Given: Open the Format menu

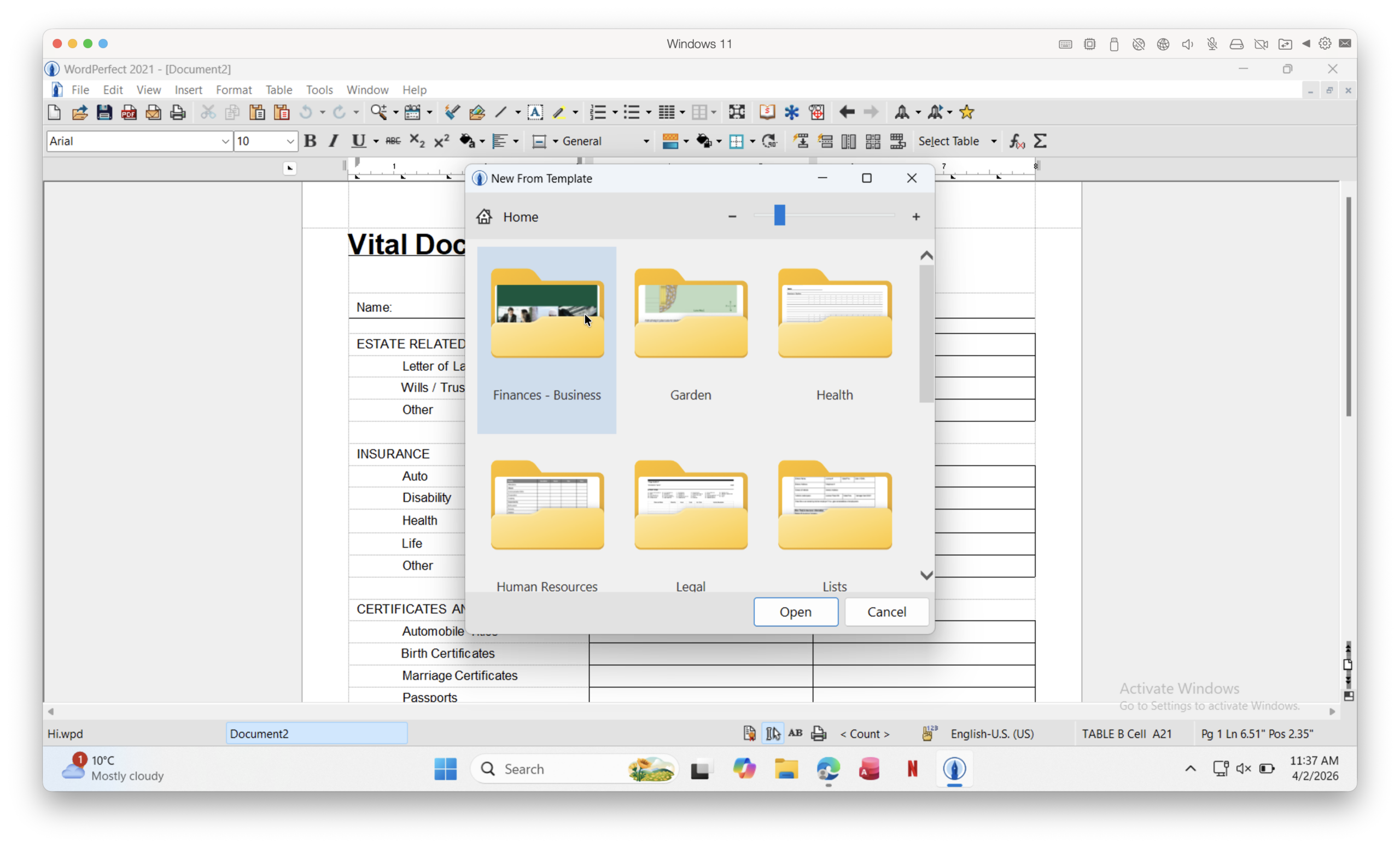Looking at the screenshot, I should coord(234,90).
